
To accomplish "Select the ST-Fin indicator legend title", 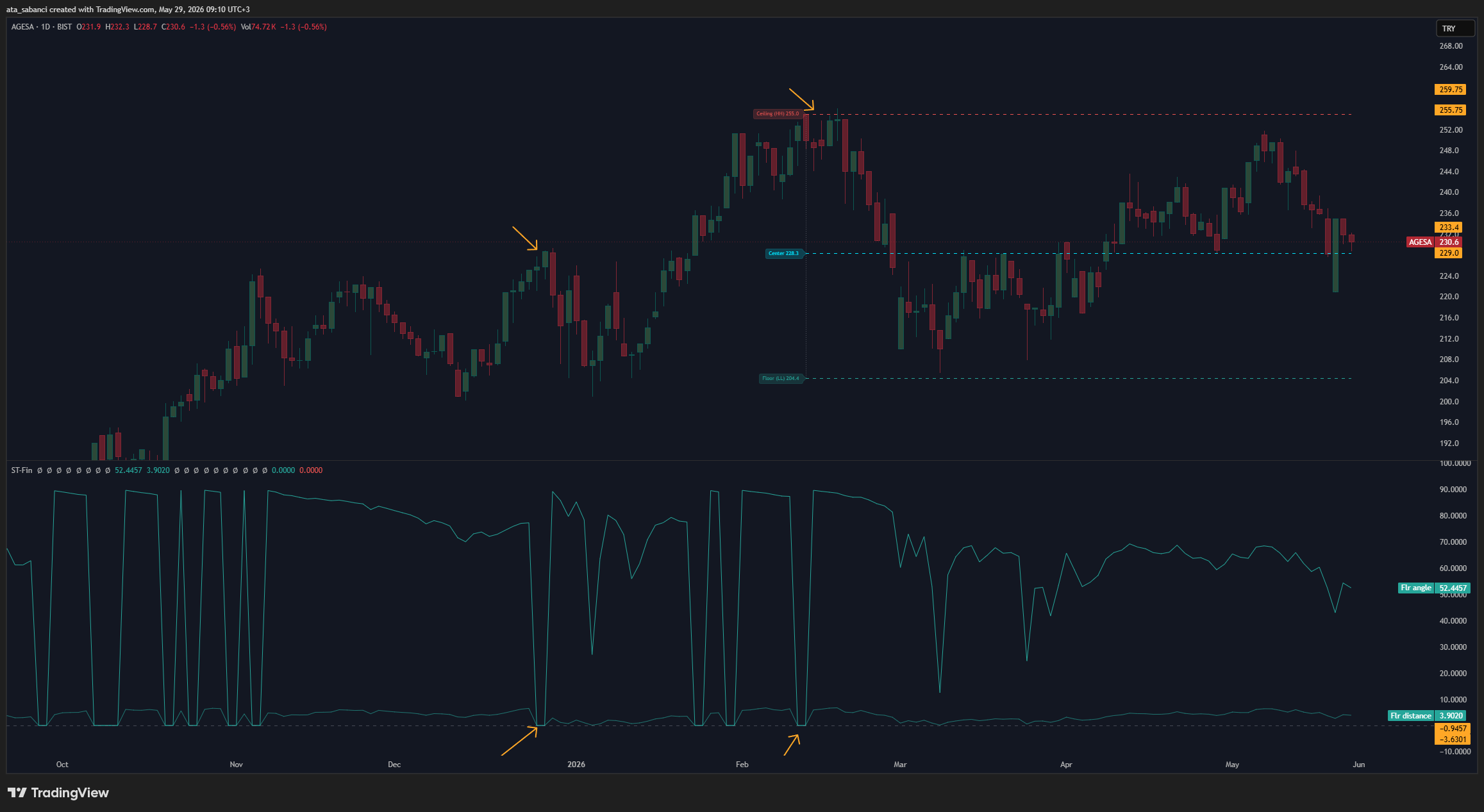I will tap(22, 470).
